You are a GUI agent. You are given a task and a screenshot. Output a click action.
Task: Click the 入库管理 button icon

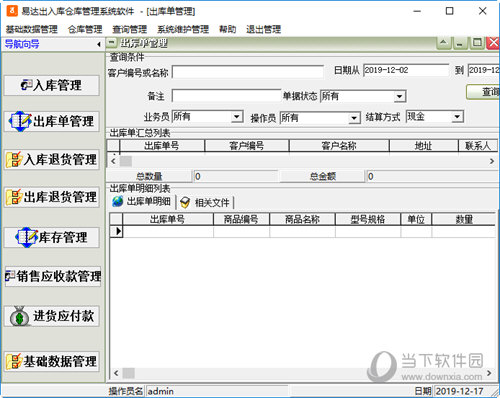coord(26,85)
